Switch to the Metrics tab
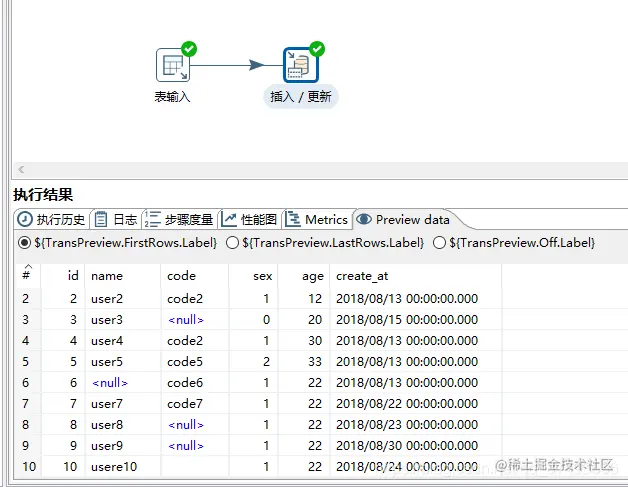 pos(317,219)
